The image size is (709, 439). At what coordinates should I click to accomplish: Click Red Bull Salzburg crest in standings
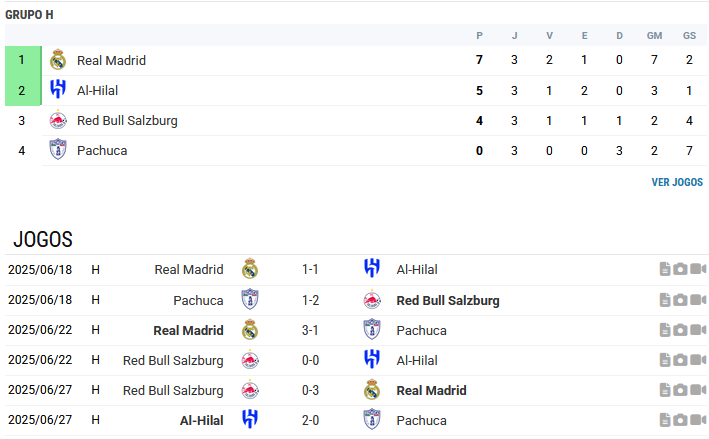[58, 120]
